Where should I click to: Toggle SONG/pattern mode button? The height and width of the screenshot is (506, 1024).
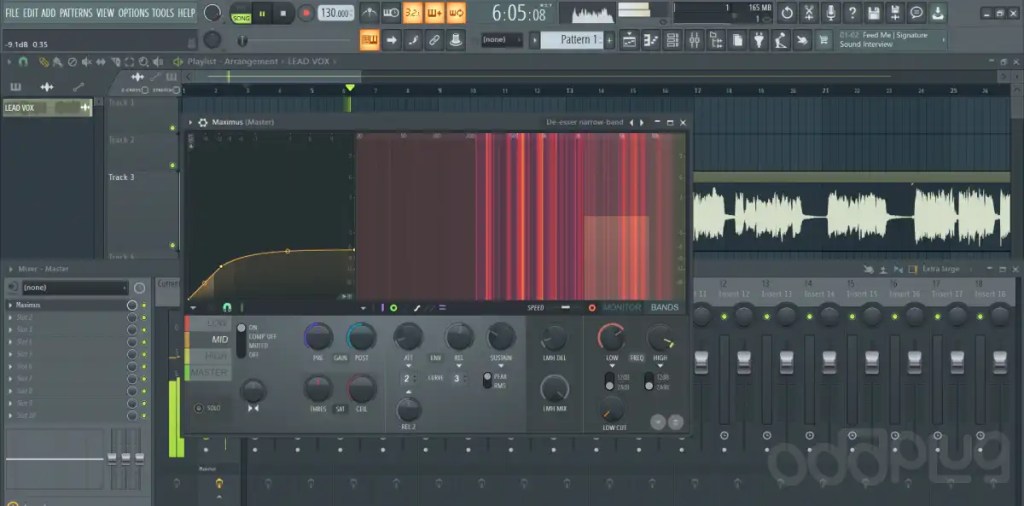coord(241,13)
